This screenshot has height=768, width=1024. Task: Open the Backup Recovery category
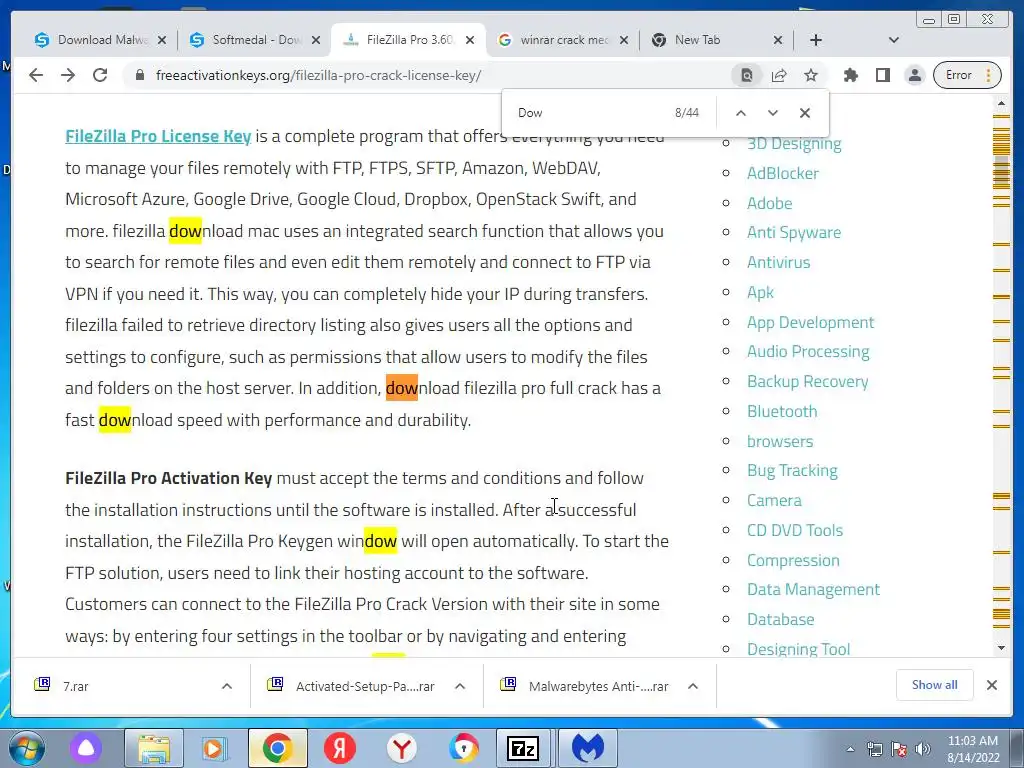808,381
